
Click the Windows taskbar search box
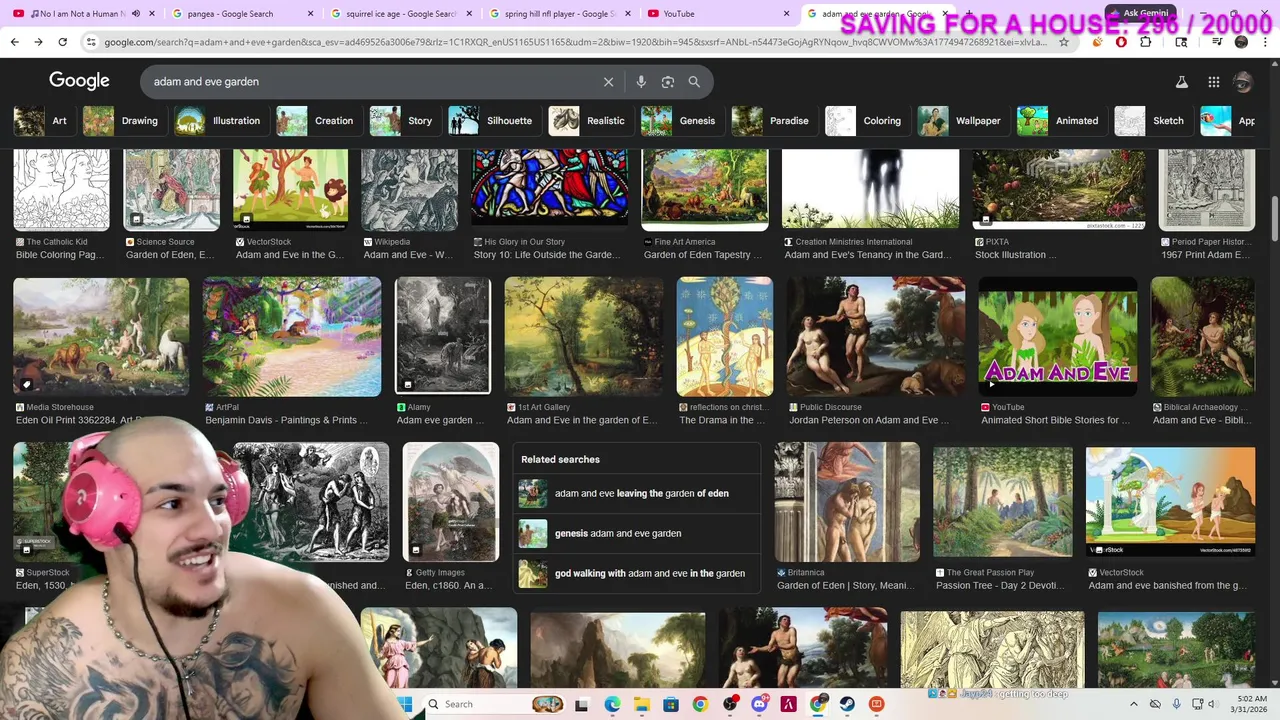494,704
